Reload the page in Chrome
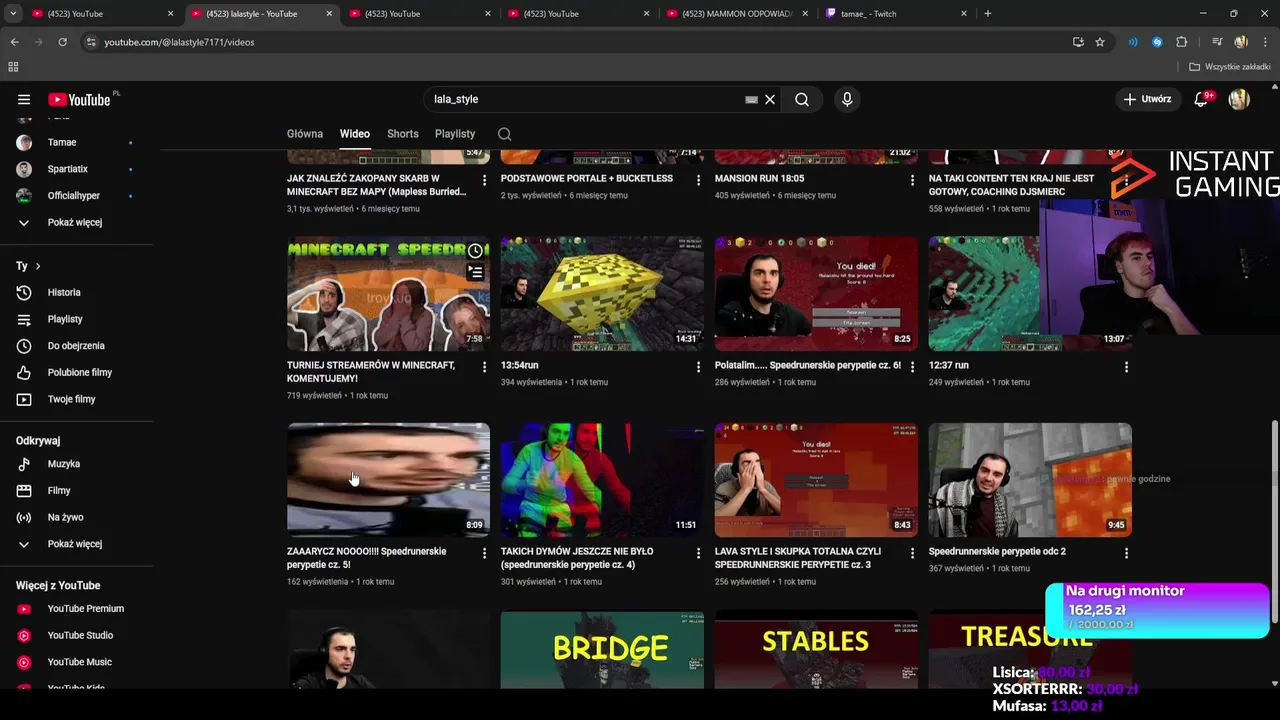The width and height of the screenshot is (1280, 720). [x=62, y=42]
